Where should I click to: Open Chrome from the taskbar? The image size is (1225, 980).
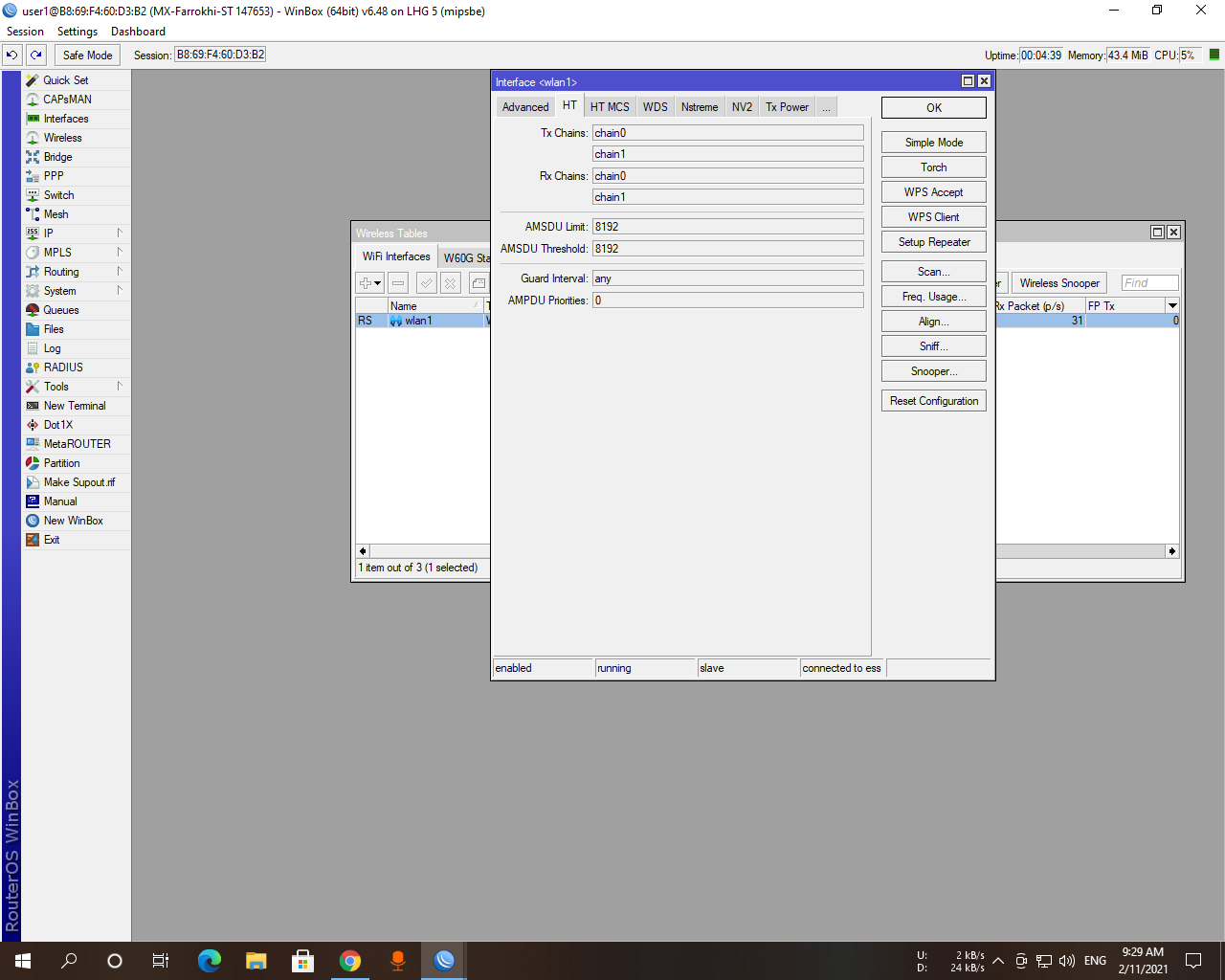[350, 960]
